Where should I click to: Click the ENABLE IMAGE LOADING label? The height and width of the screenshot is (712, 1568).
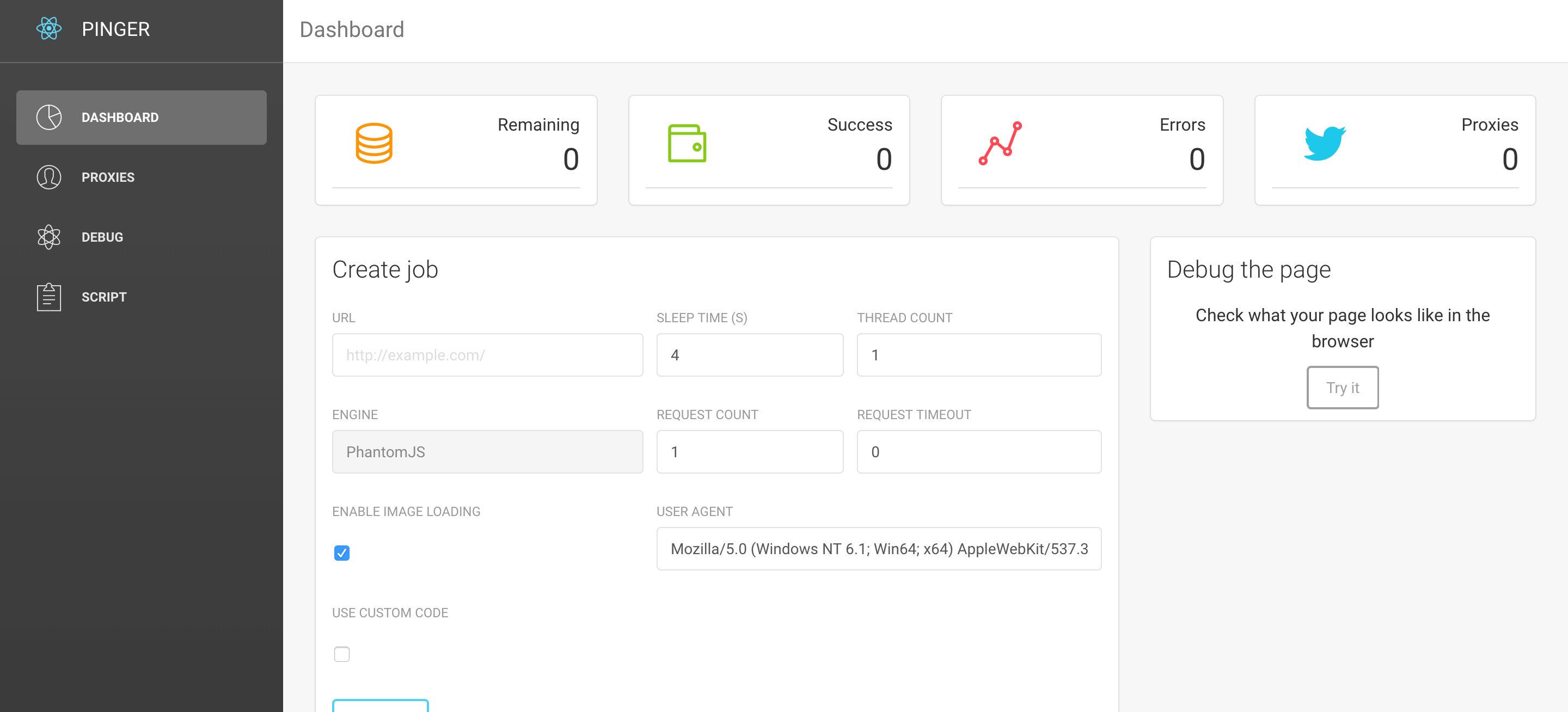[406, 511]
